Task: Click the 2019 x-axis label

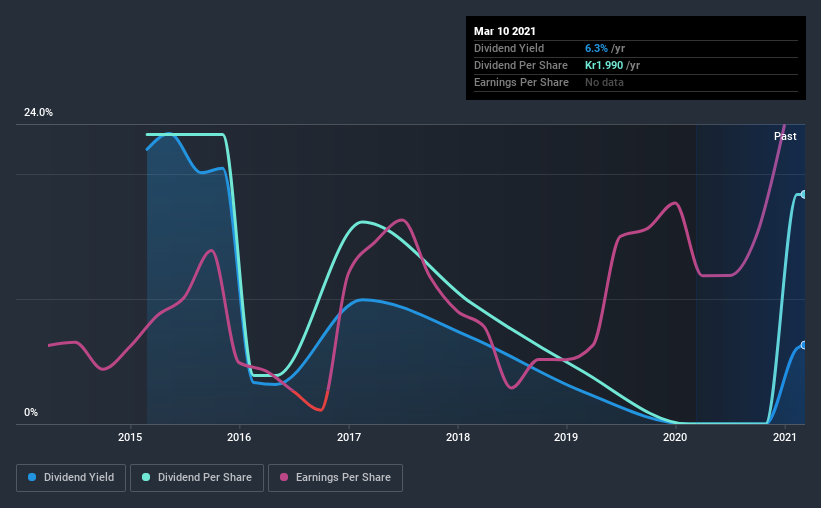Action: 566,437
